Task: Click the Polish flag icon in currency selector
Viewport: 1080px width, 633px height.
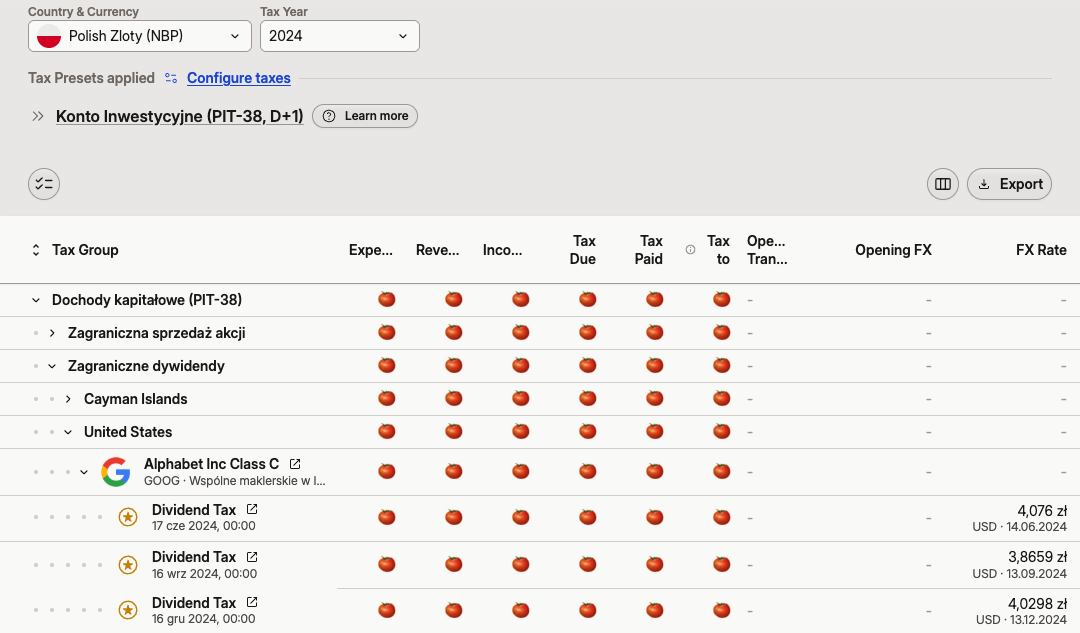Action: tap(49, 36)
